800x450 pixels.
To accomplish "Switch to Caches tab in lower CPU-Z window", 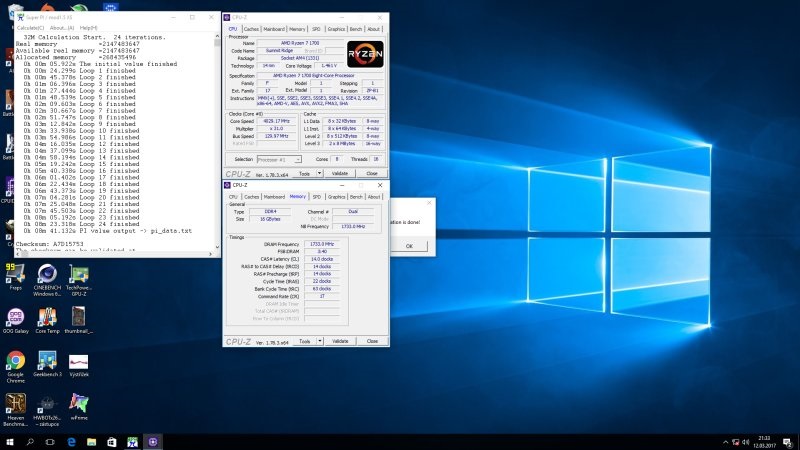I will coord(251,197).
